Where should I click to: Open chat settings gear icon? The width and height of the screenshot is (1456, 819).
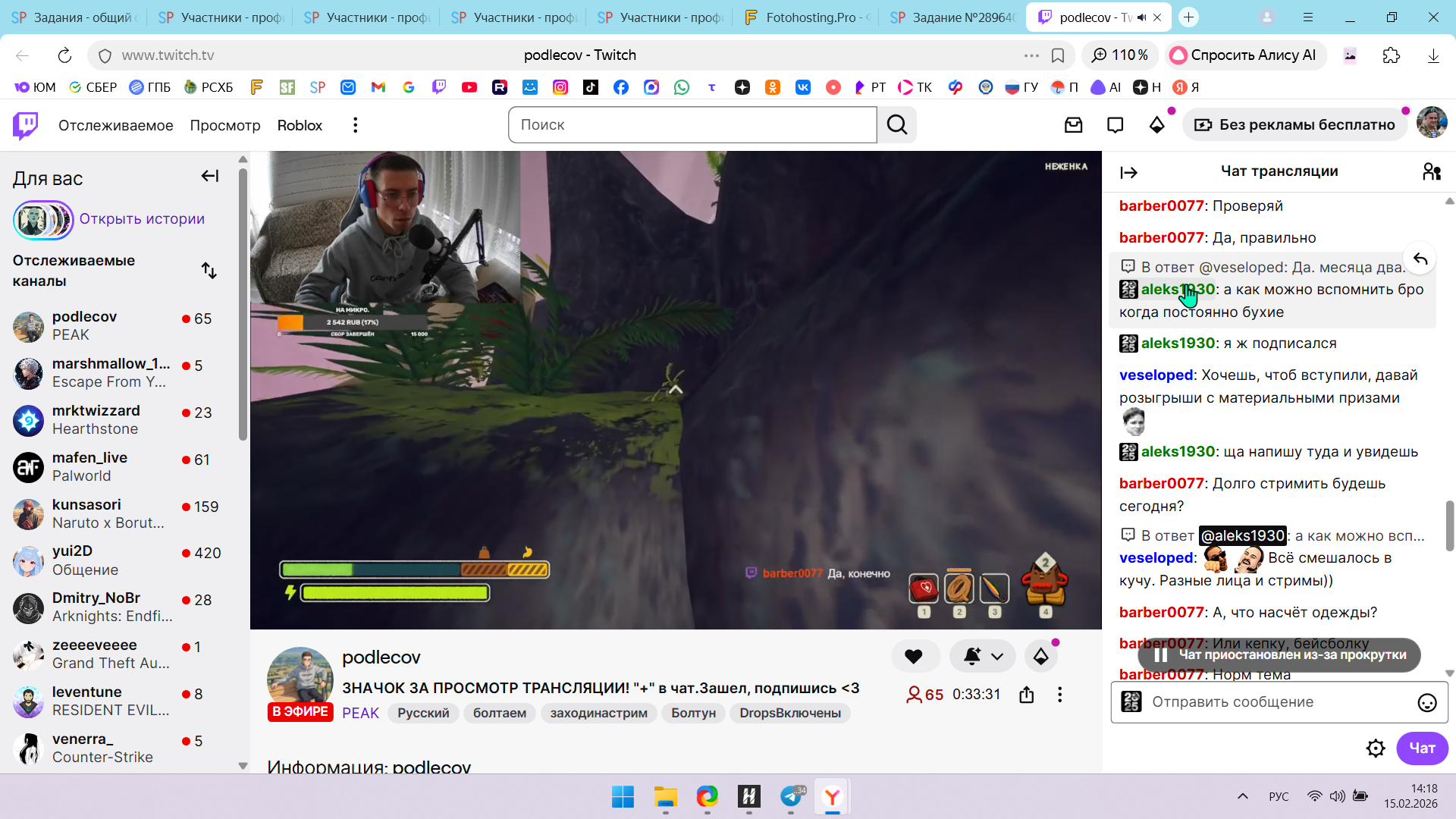[x=1375, y=748]
